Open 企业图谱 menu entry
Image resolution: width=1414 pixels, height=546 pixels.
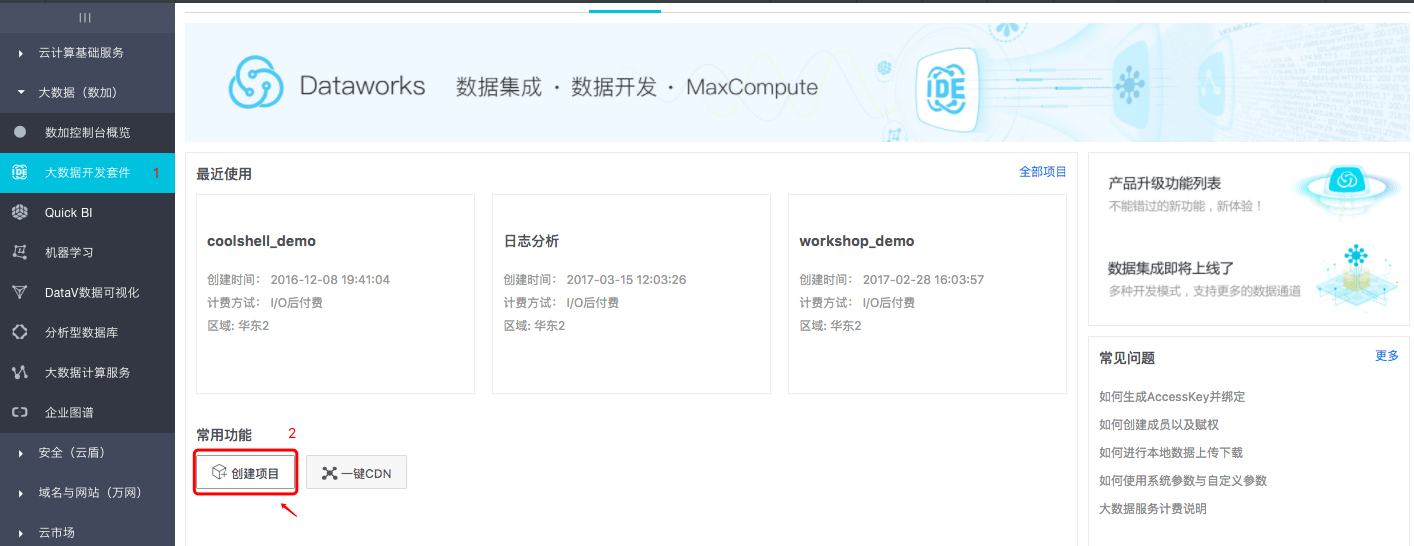[87, 412]
